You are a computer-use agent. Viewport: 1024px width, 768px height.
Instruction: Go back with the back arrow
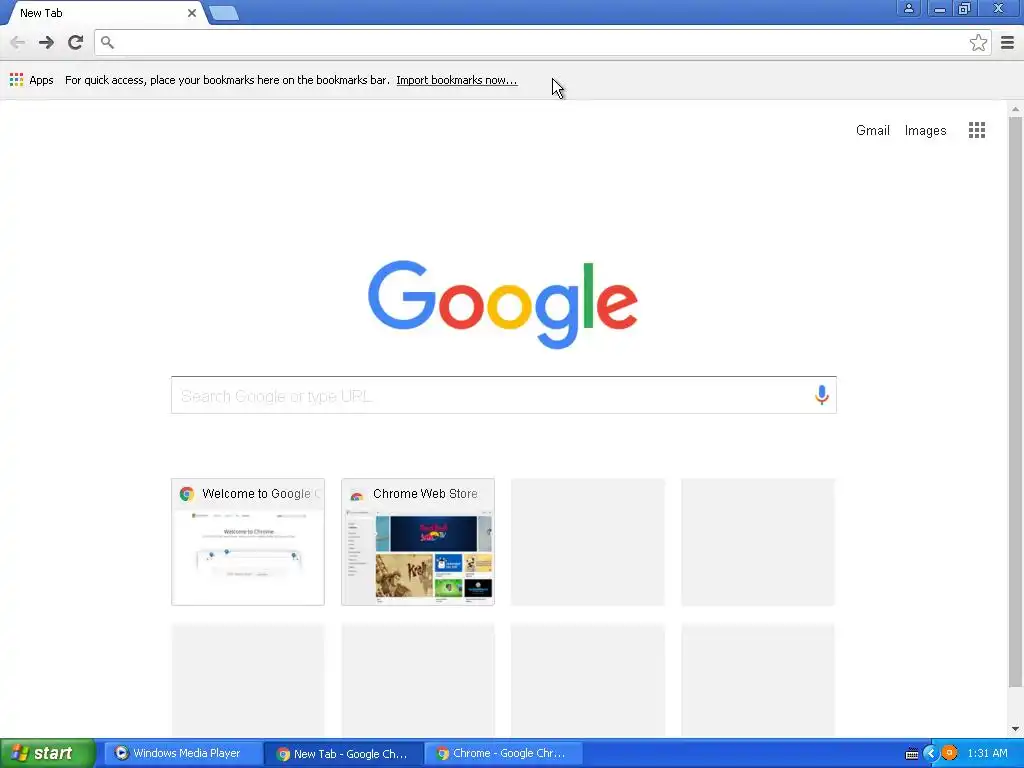pos(18,42)
